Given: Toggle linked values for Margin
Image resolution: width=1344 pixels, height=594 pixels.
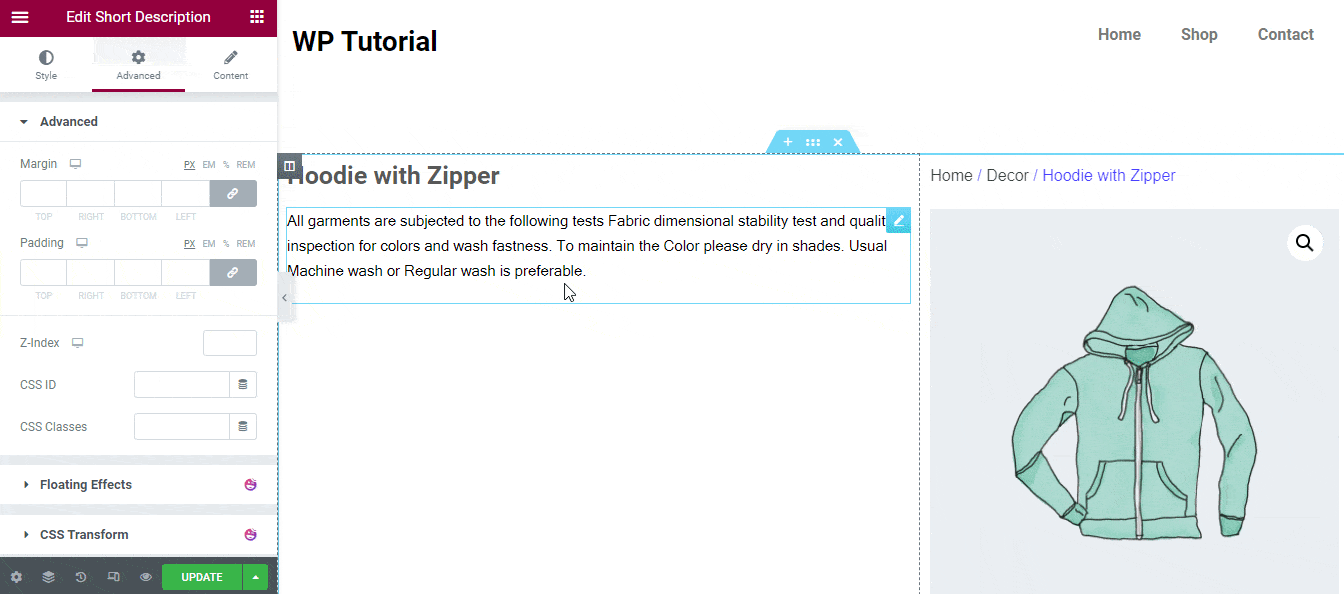Looking at the screenshot, I should point(233,193).
